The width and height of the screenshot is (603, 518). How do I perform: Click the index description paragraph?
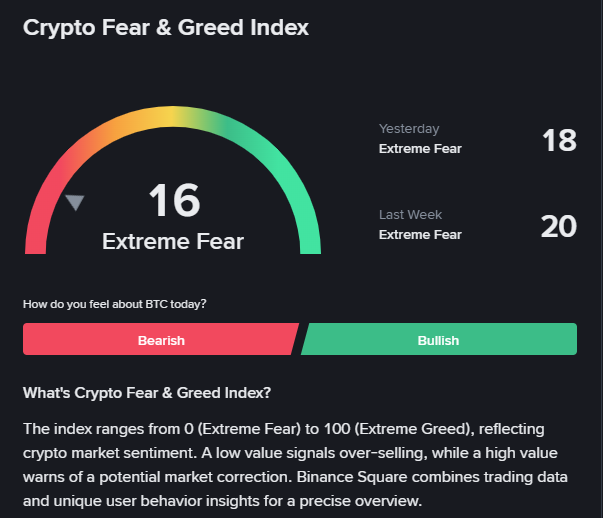[295, 465]
